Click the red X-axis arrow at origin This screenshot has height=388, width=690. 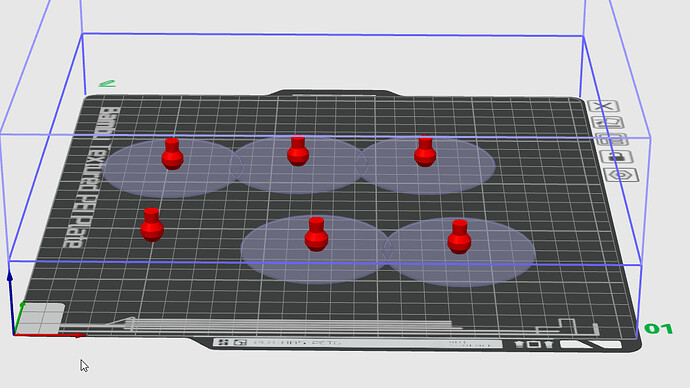click(x=49, y=335)
